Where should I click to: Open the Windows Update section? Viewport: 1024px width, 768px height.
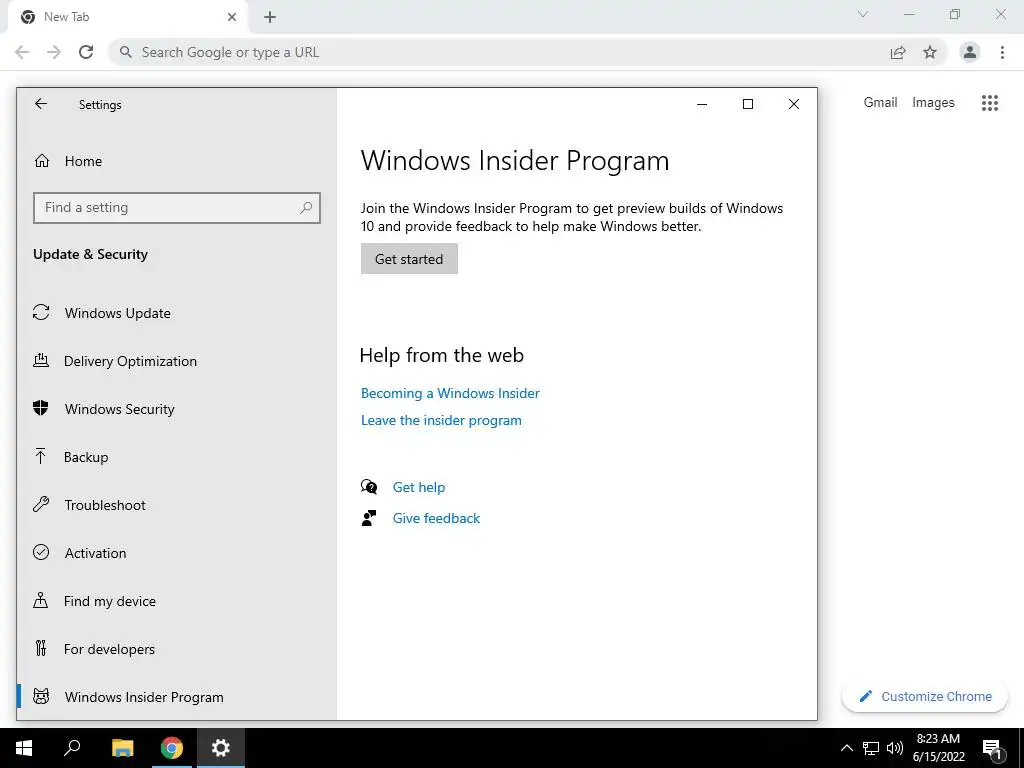tap(118, 313)
